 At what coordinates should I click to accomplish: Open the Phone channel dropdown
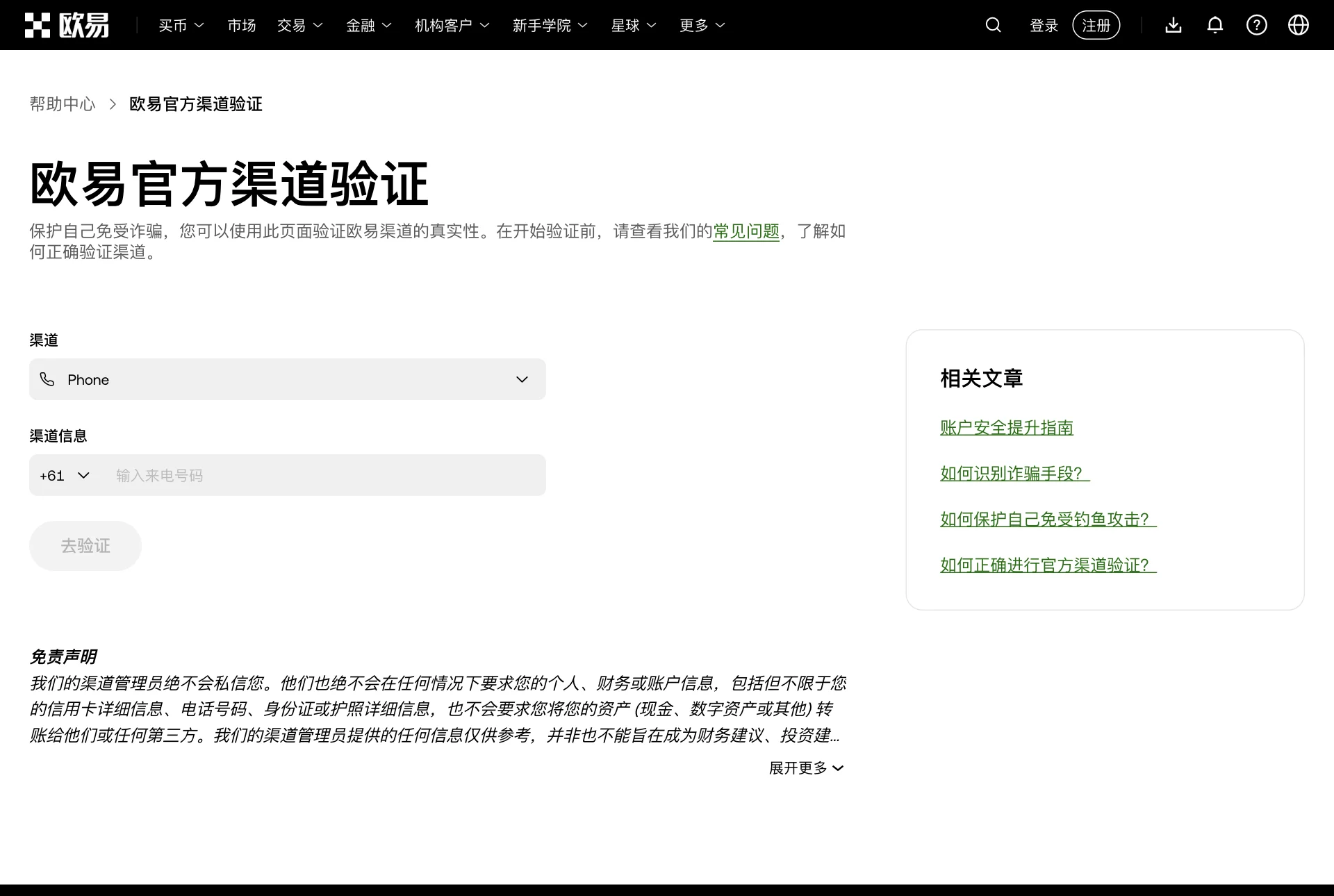coord(288,379)
